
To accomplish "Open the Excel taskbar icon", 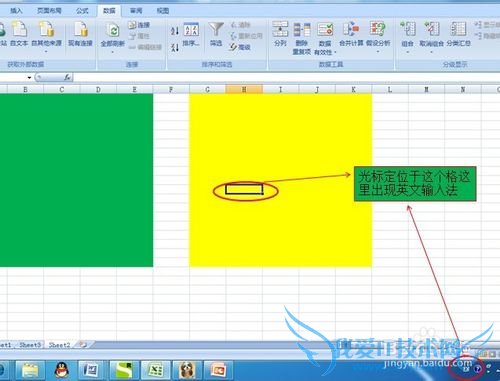I will pos(155,370).
